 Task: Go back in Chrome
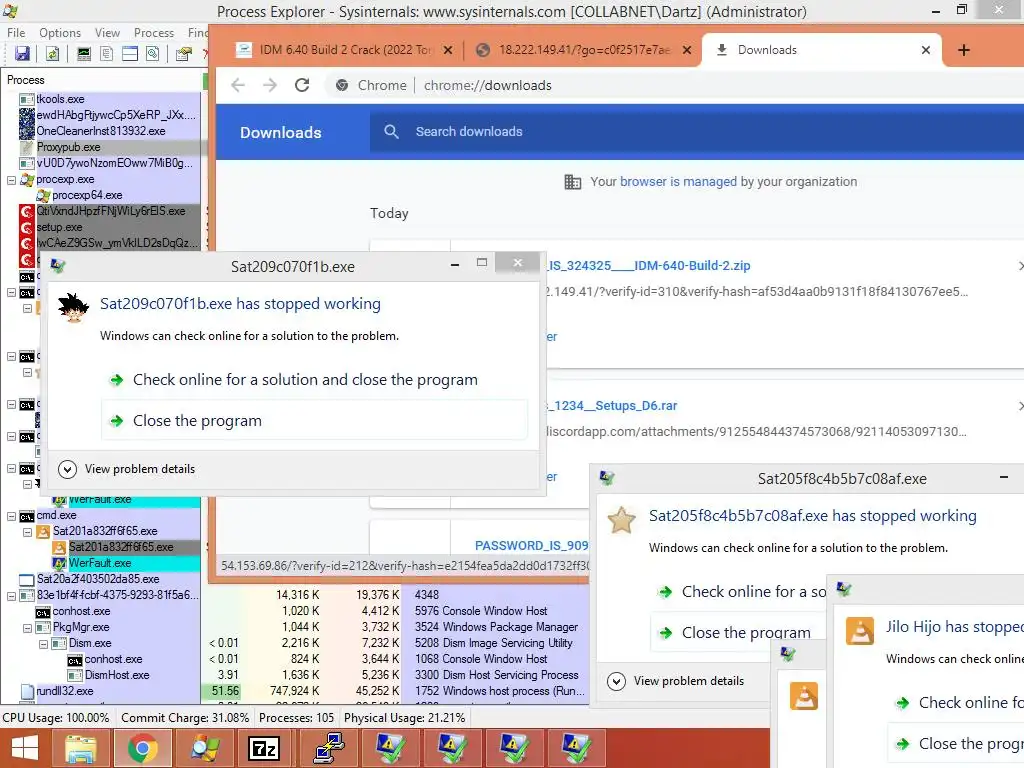238,85
